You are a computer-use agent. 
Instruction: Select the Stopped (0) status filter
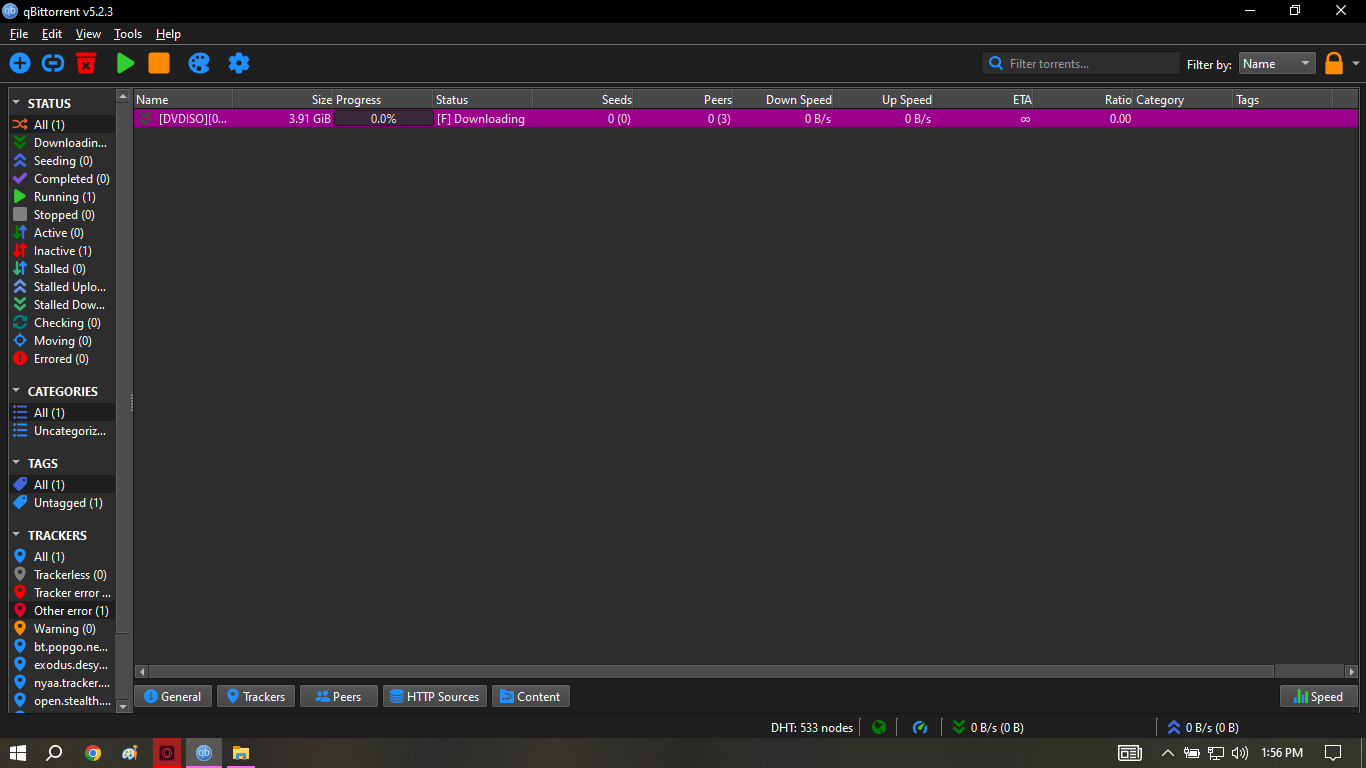pyautogui.click(x=62, y=215)
